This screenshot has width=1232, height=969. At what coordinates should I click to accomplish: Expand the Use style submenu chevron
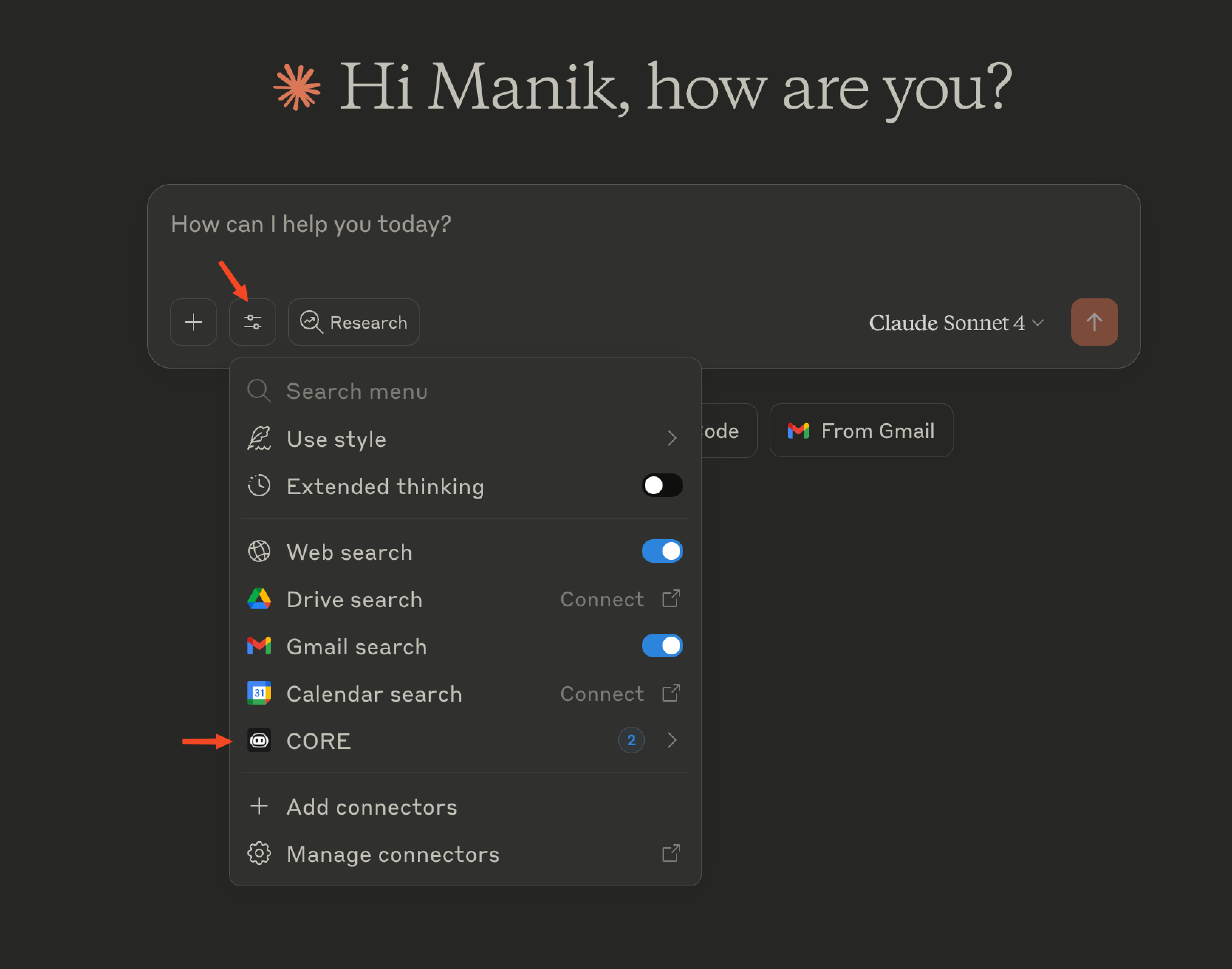click(672, 439)
